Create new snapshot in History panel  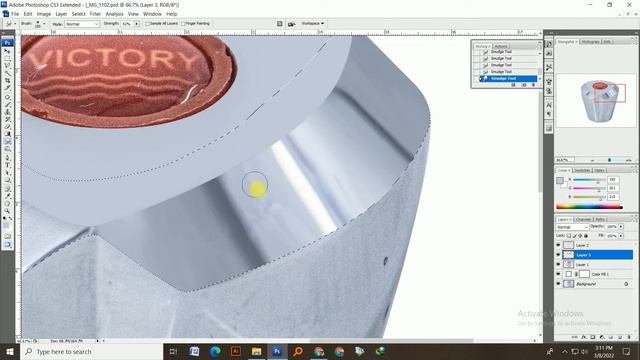tap(524, 85)
